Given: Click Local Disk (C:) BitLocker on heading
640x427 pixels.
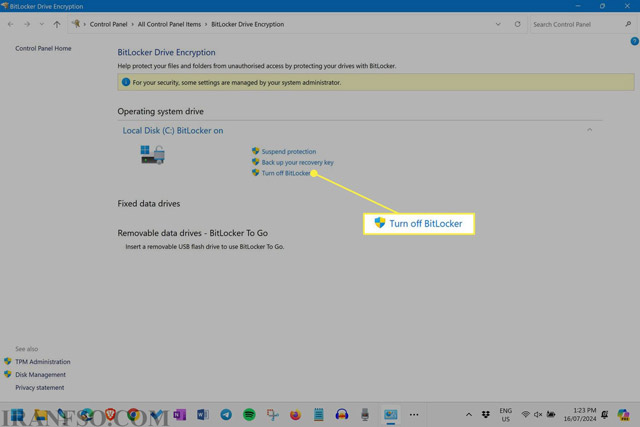Looking at the screenshot, I should pyautogui.click(x=173, y=131).
